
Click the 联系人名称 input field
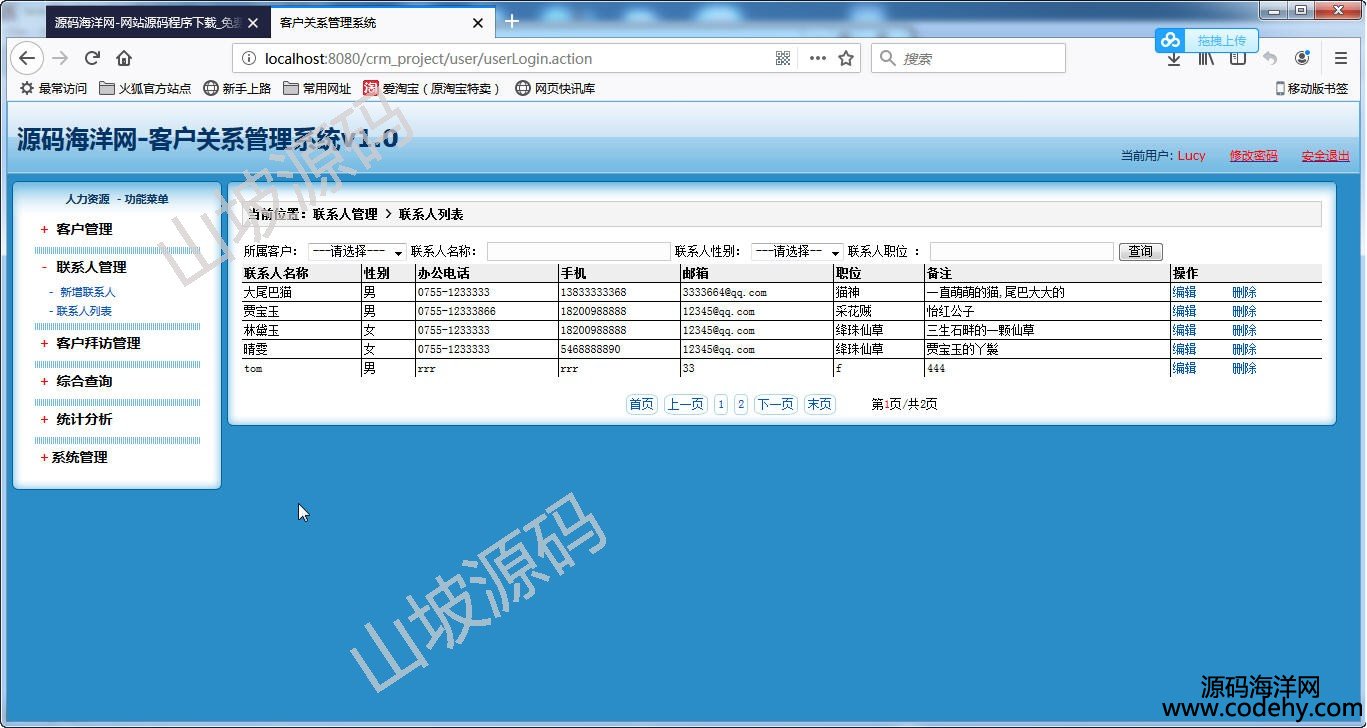point(578,251)
